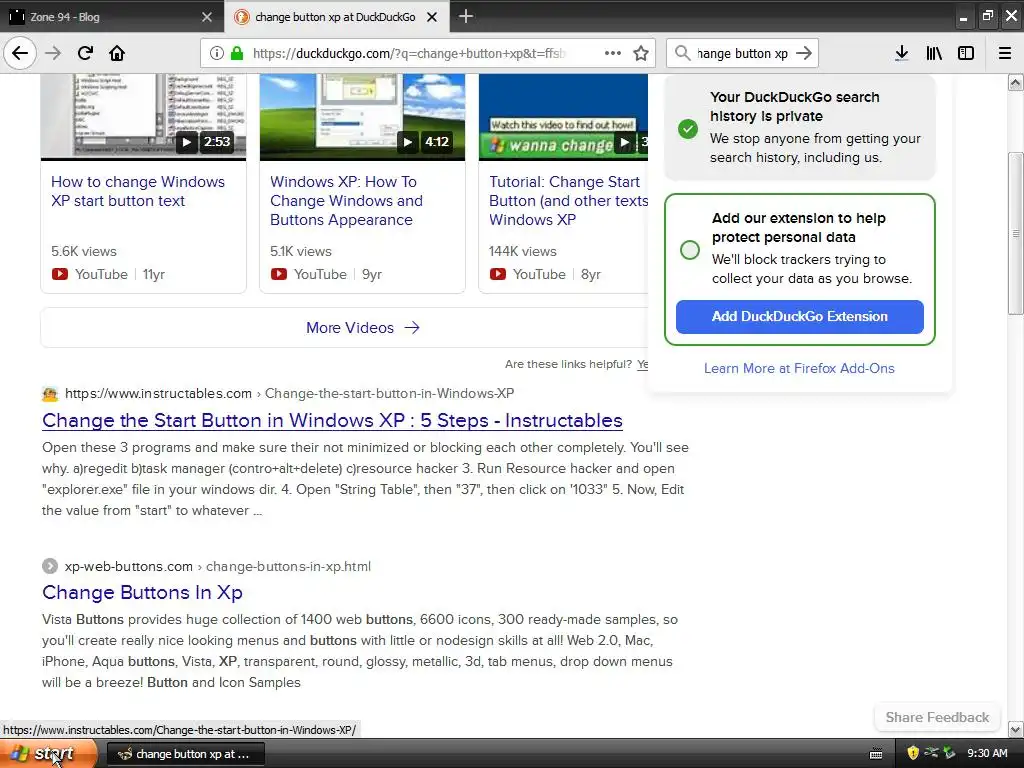Image resolution: width=1024 pixels, height=768 pixels.
Task: Click the vertical scrollbar thumb
Action: click(1015, 233)
